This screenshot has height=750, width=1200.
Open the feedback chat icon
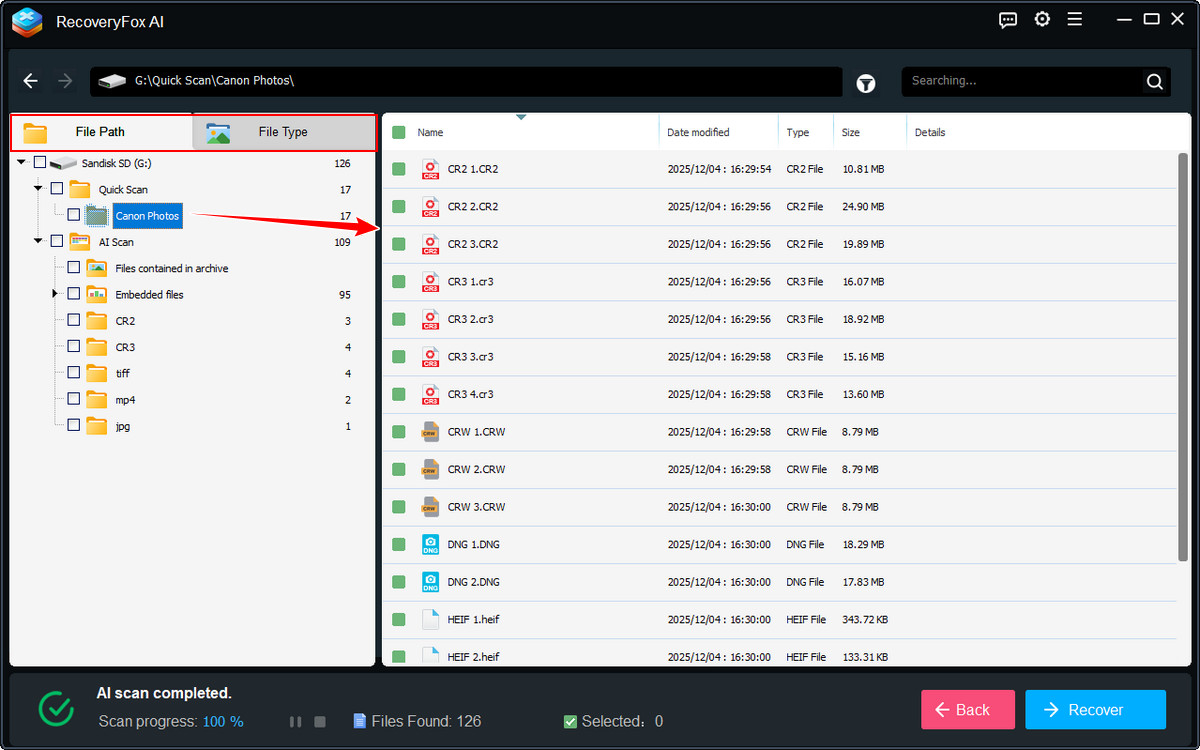[1008, 20]
